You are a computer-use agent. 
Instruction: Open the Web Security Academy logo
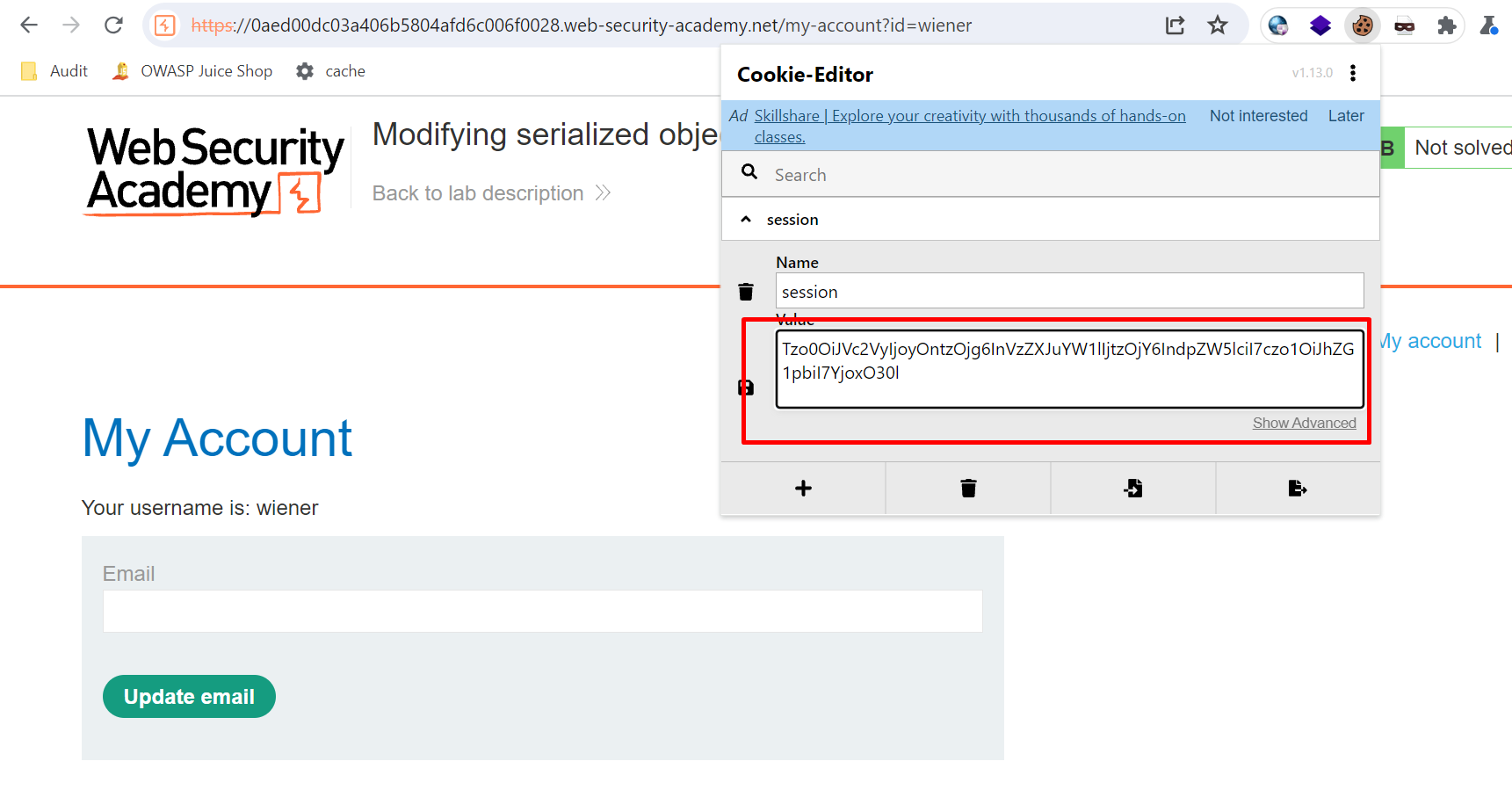tap(215, 170)
